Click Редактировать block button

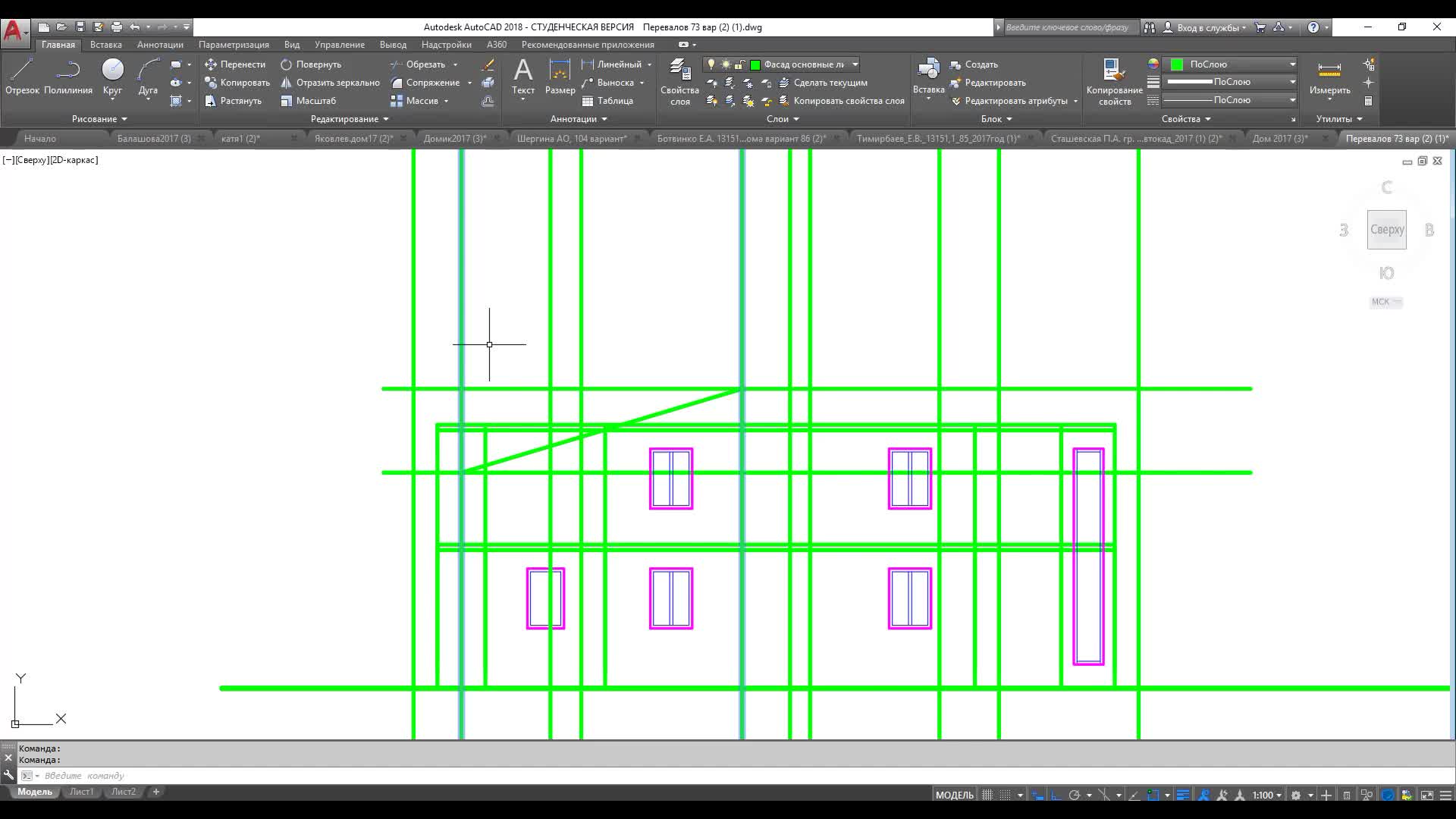987,83
